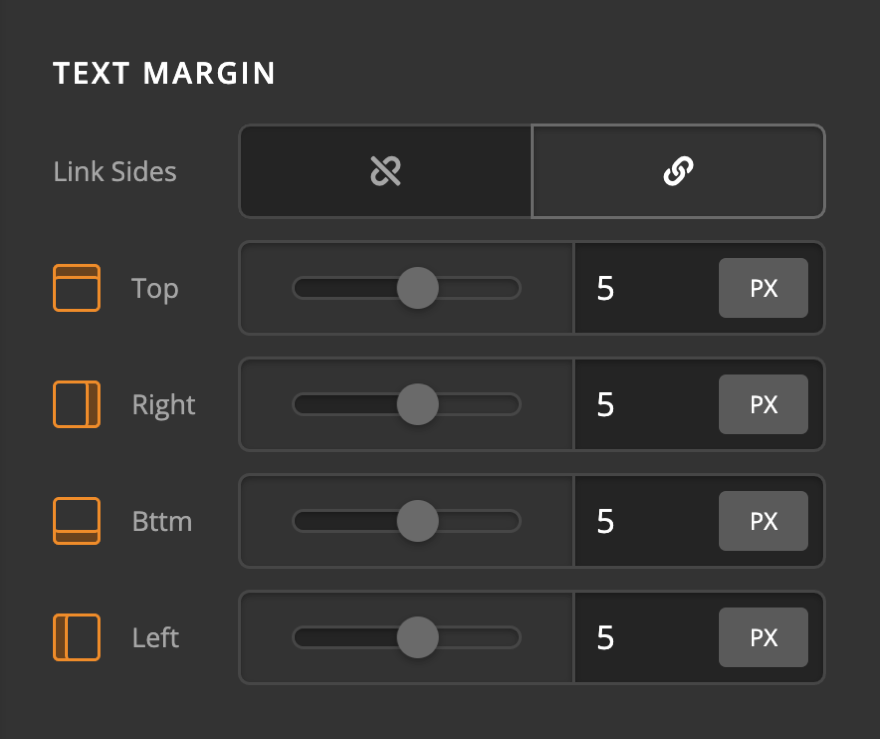880x739 pixels.
Task: Toggle the Link Sides control
Action: pyautogui.click(x=679, y=171)
